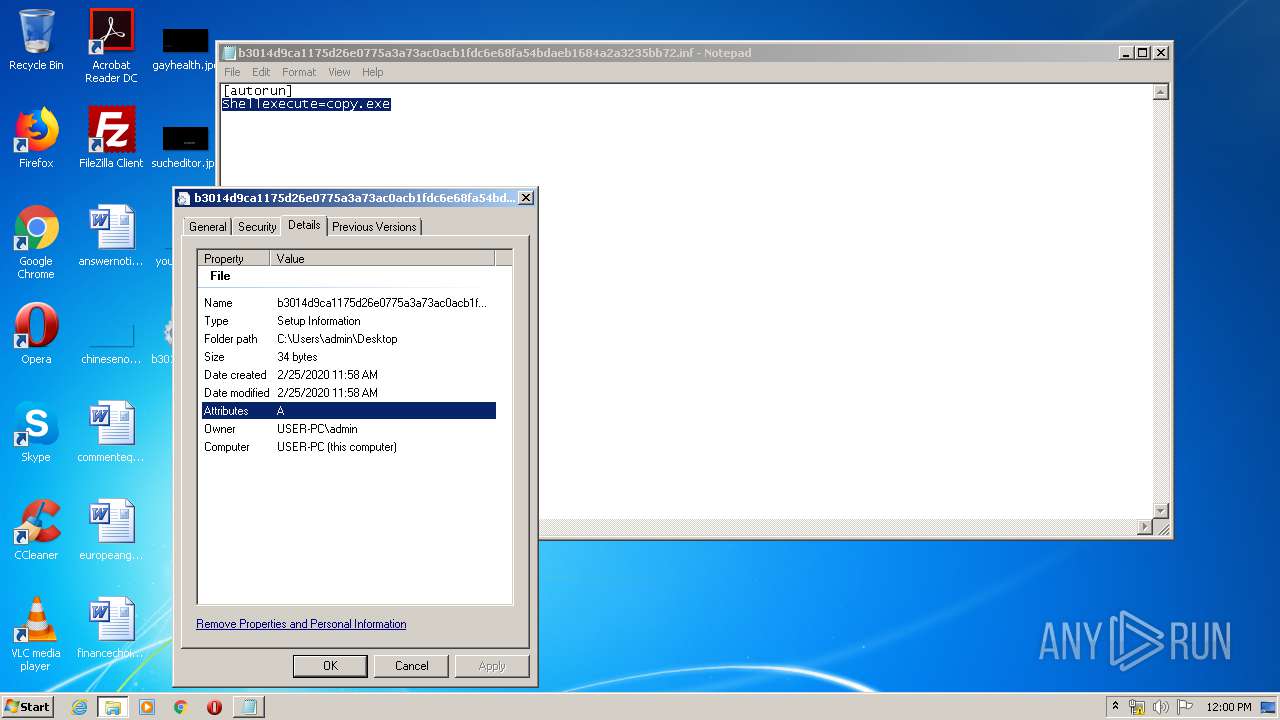Click the shellexecute=copy.exe line
The height and width of the screenshot is (720, 1280).
click(306, 104)
